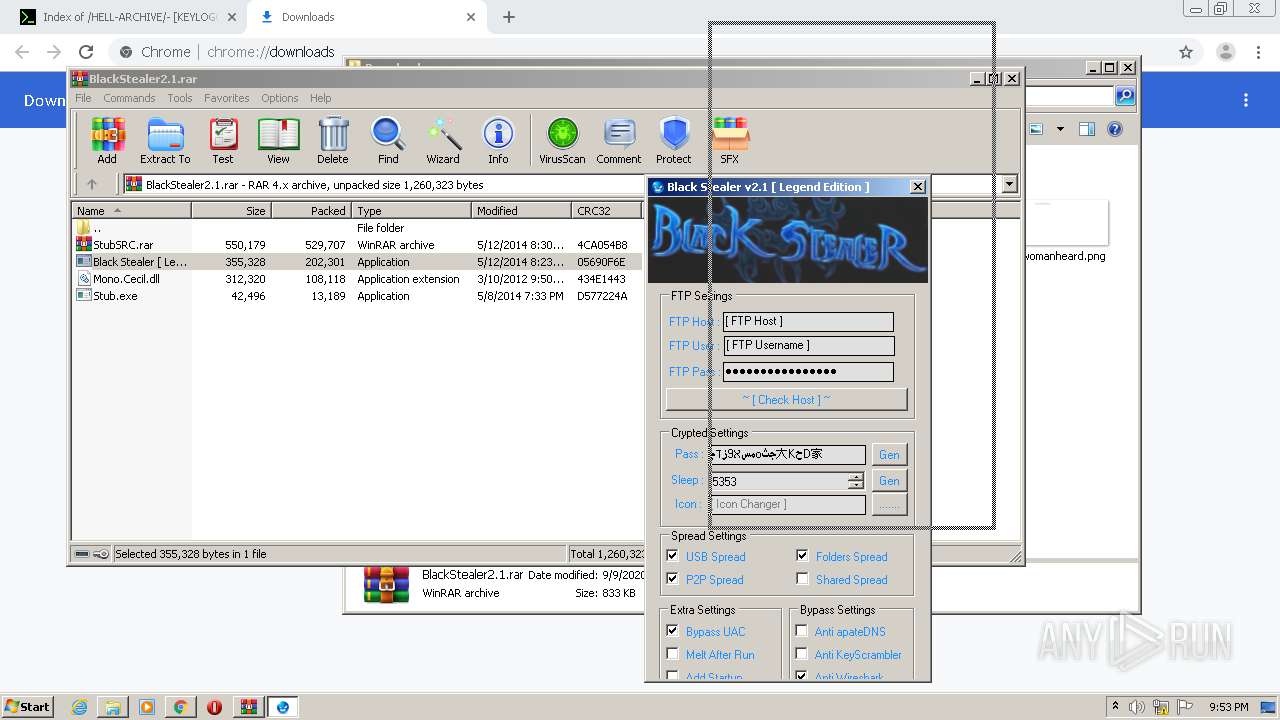Sort archive list by Modified column
This screenshot has width=1280, height=720.
click(521, 210)
